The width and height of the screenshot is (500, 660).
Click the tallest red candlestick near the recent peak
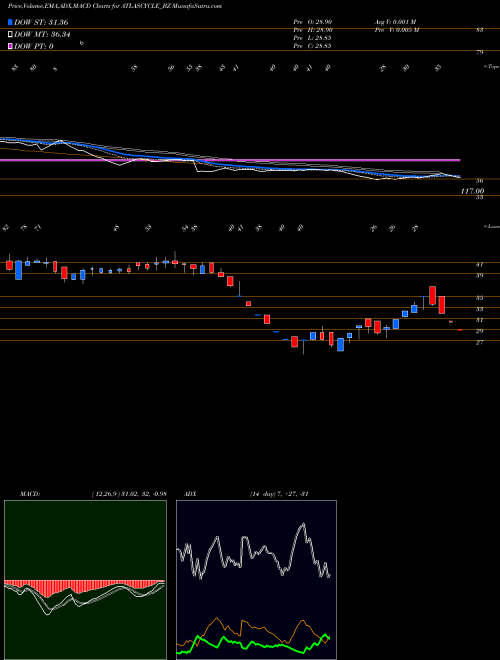pyautogui.click(x=432, y=295)
